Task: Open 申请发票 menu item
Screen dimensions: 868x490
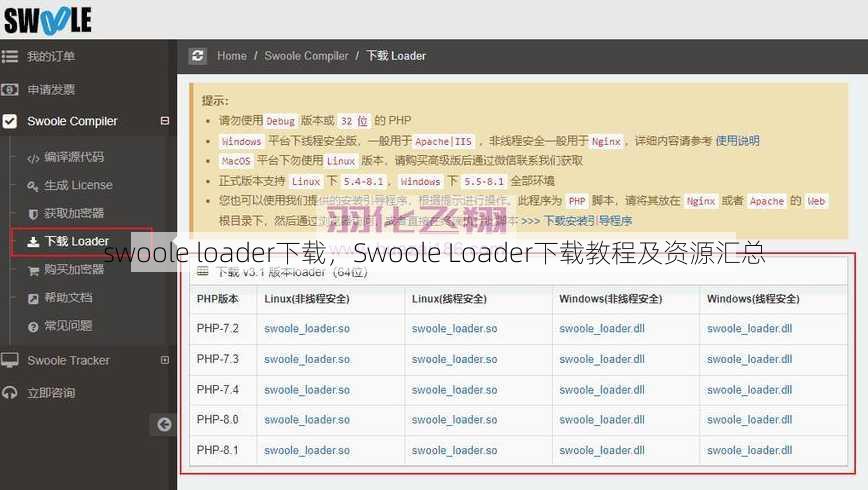Action: coord(51,89)
